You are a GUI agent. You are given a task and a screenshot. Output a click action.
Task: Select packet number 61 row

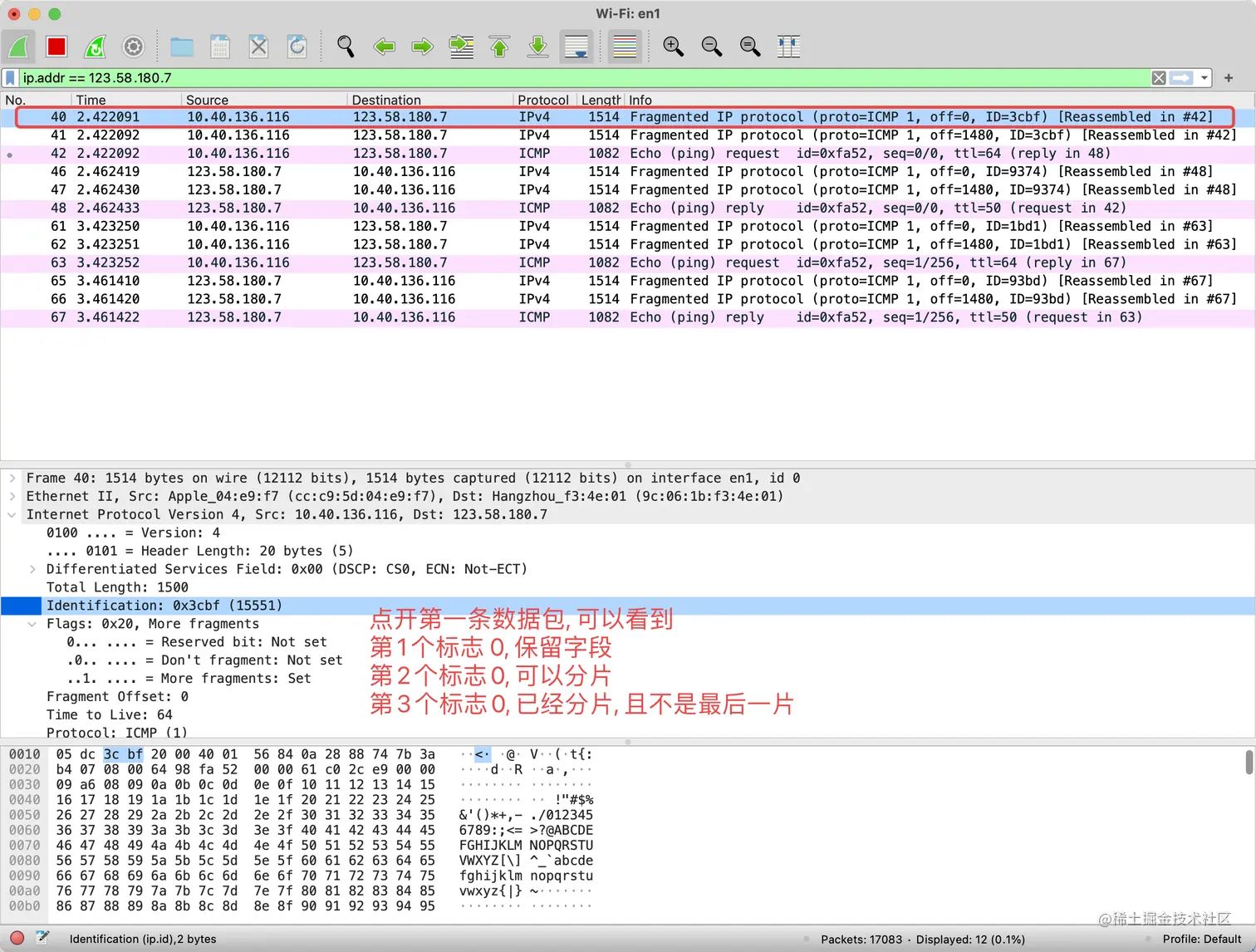pyautogui.click(x=627, y=227)
